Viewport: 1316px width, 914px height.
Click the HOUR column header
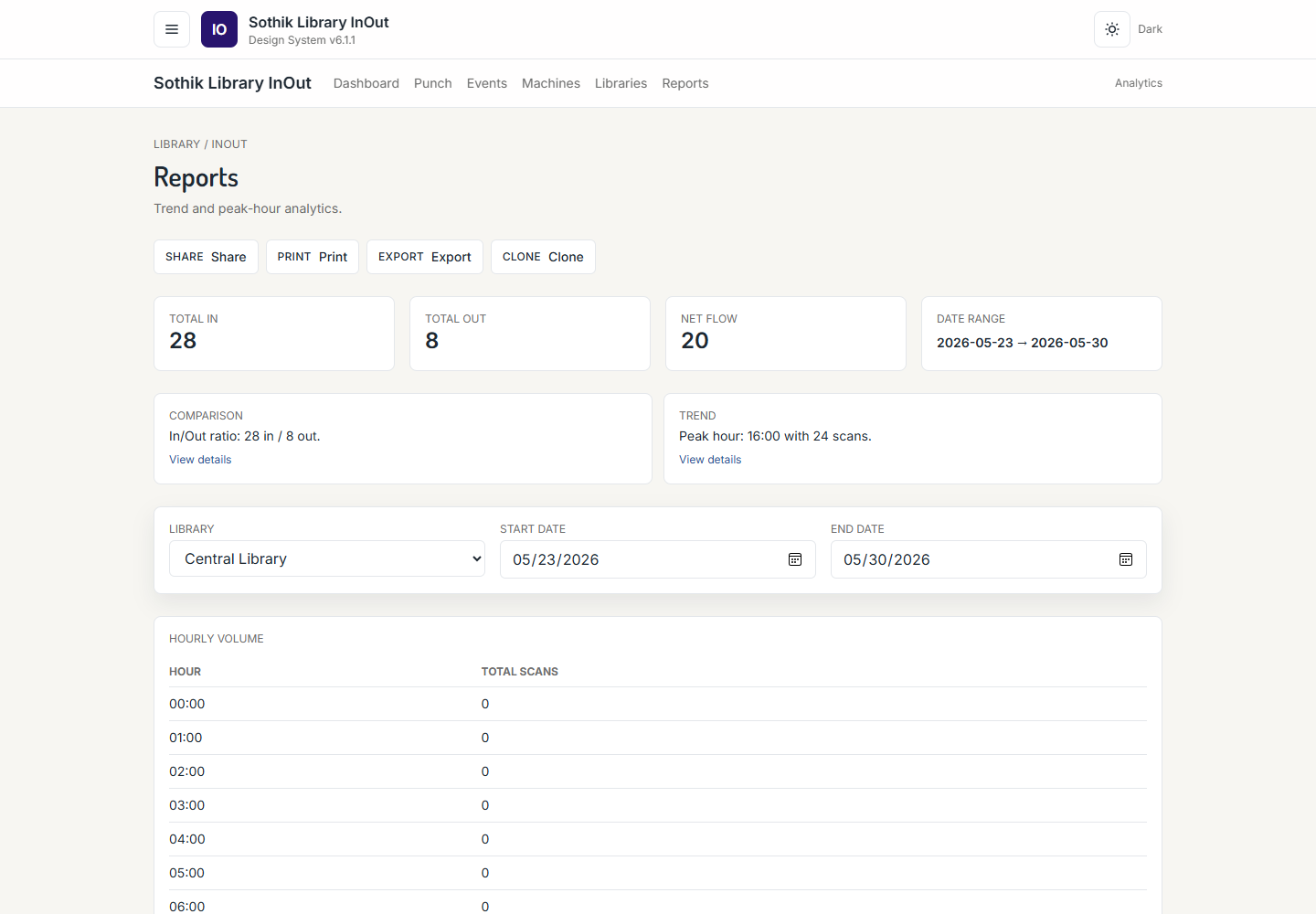click(186, 672)
